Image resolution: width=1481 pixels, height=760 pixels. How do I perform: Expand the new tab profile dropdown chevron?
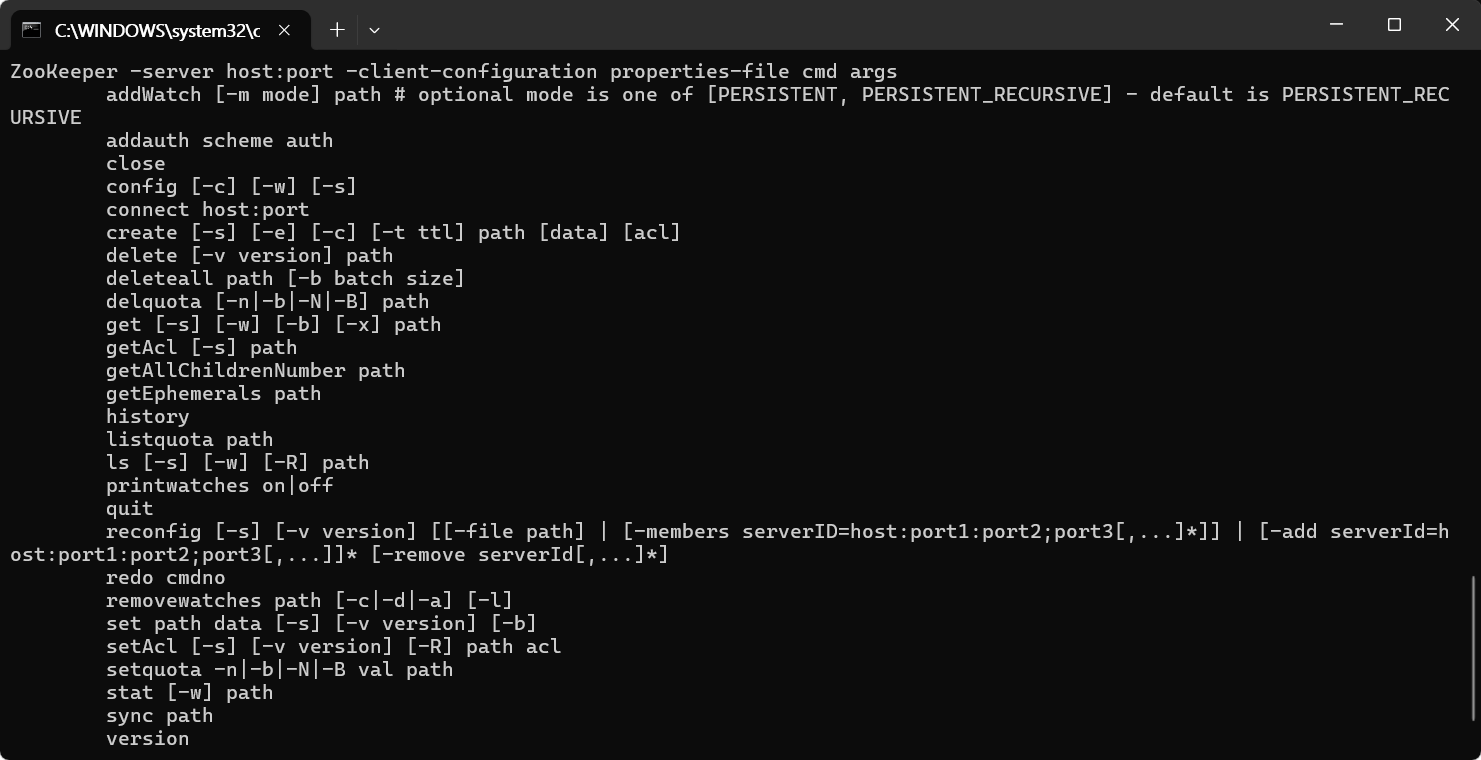coord(374,30)
